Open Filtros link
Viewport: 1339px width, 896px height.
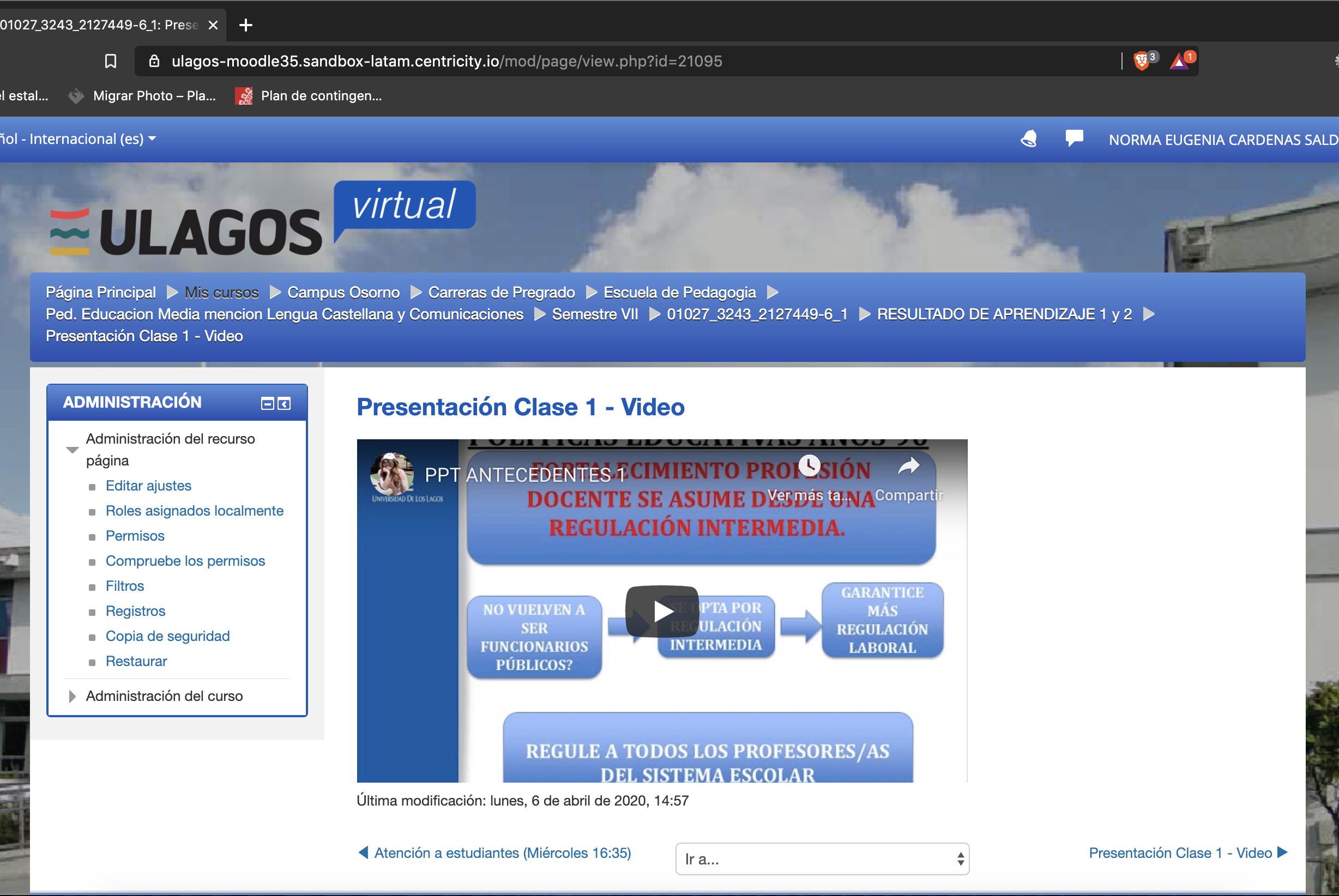click(x=125, y=586)
